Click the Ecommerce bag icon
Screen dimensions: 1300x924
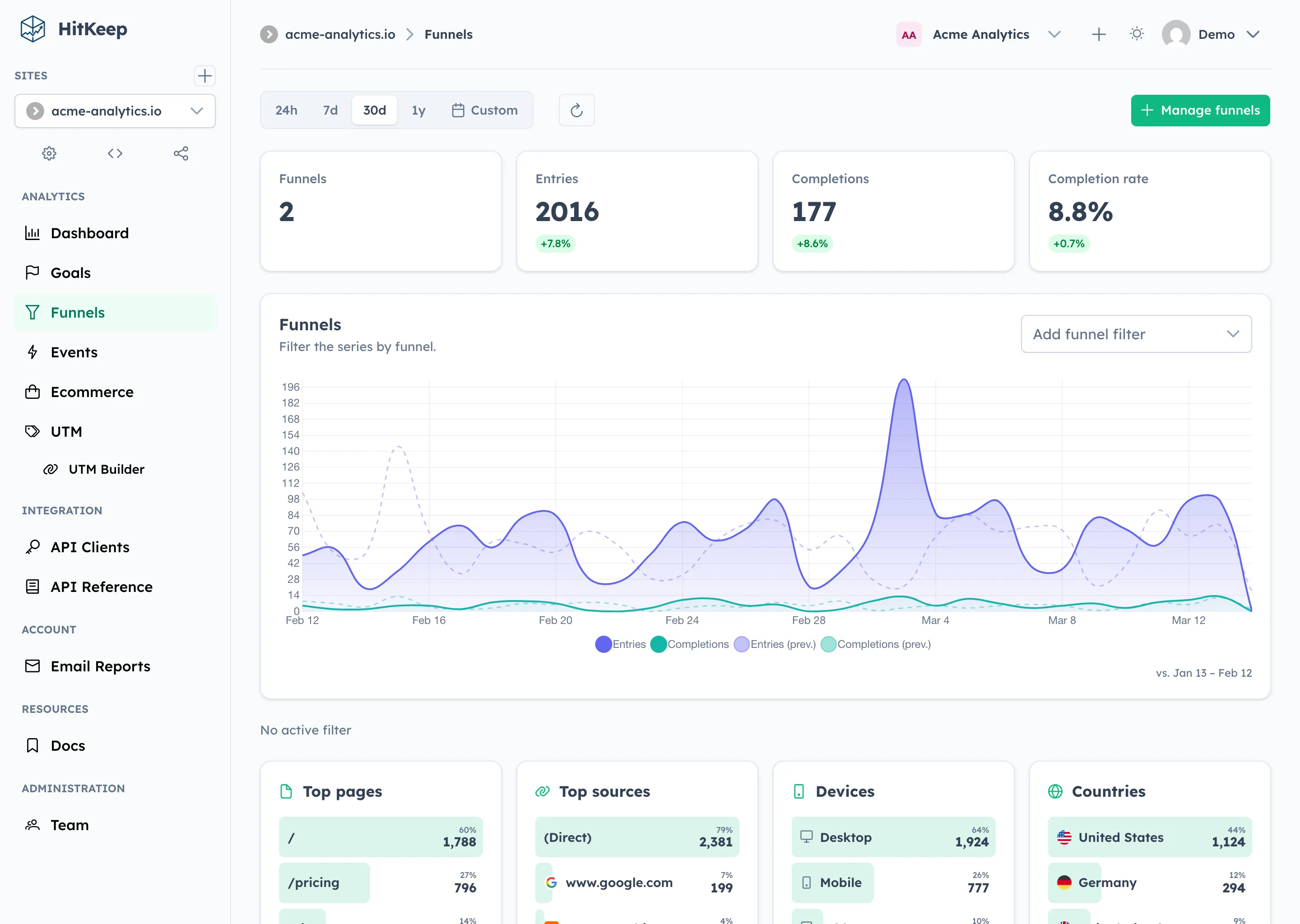pyautogui.click(x=32, y=392)
